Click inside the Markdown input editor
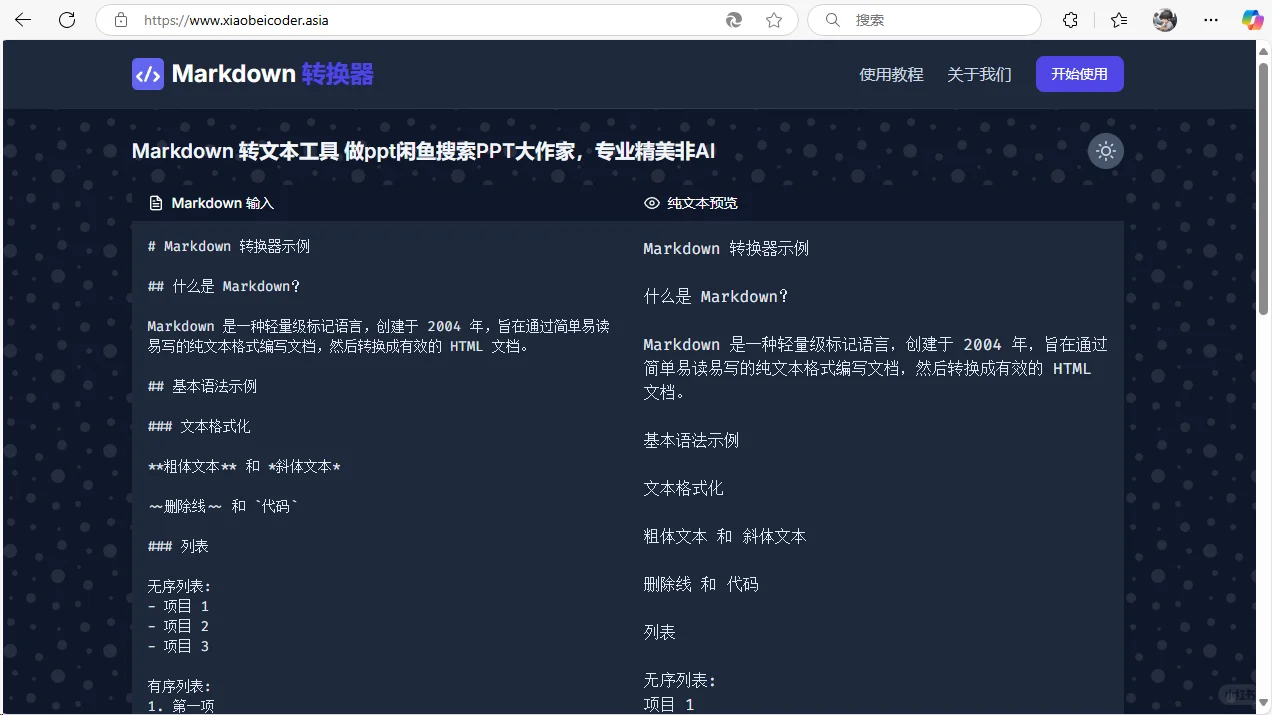Viewport: 1272px width, 715px height. [x=380, y=450]
